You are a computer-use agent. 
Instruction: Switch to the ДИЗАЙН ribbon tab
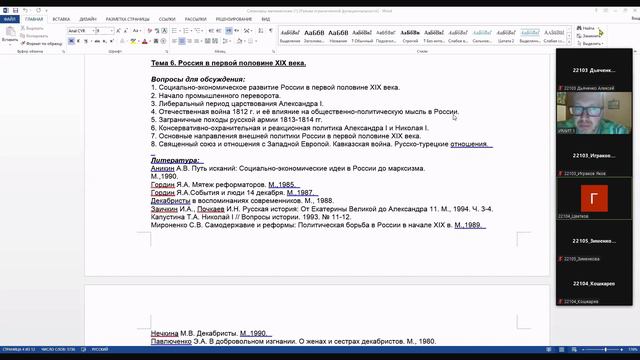click(x=88, y=19)
